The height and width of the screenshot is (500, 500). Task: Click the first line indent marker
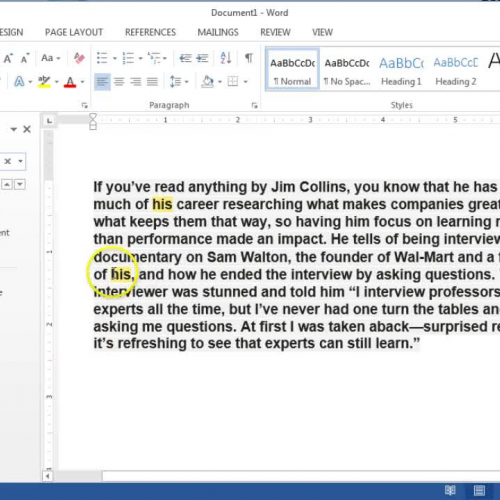pyautogui.click(x=93, y=117)
